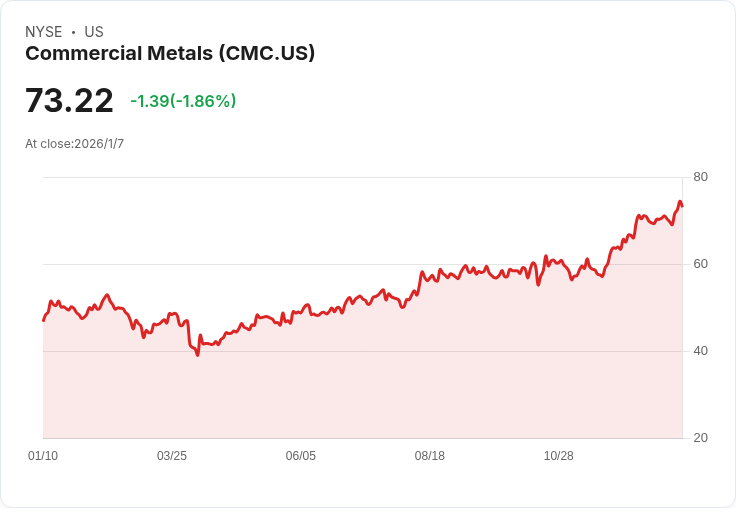Click the 40 y-axis label
The width and height of the screenshot is (736, 508).
click(700, 351)
